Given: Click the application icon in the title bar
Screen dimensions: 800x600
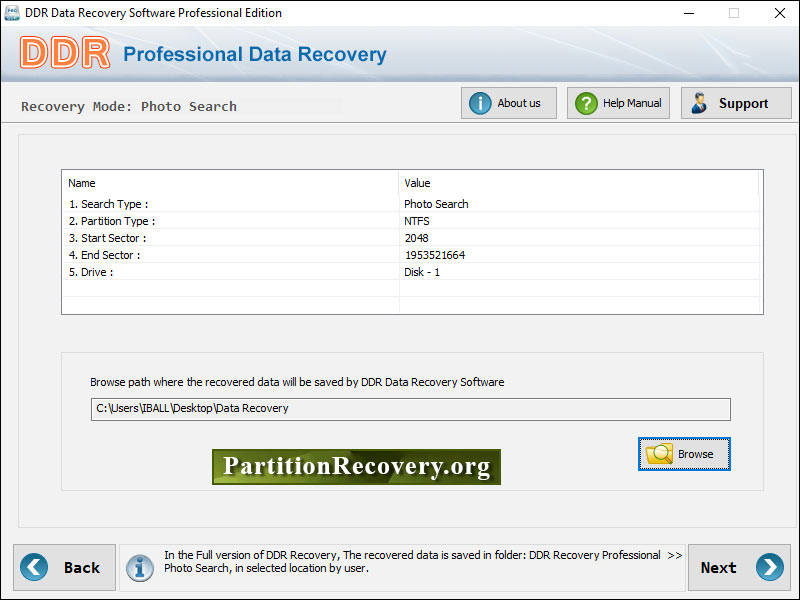Looking at the screenshot, I should coord(14,13).
